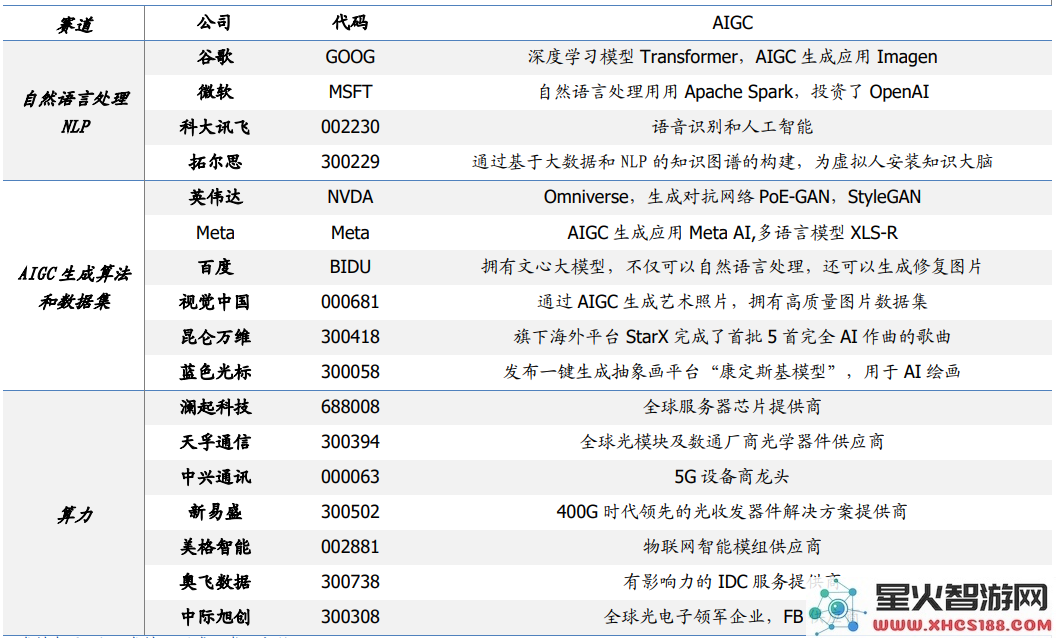Click company name 视觉中国
This screenshot has height=638, width=1056.
point(215,302)
